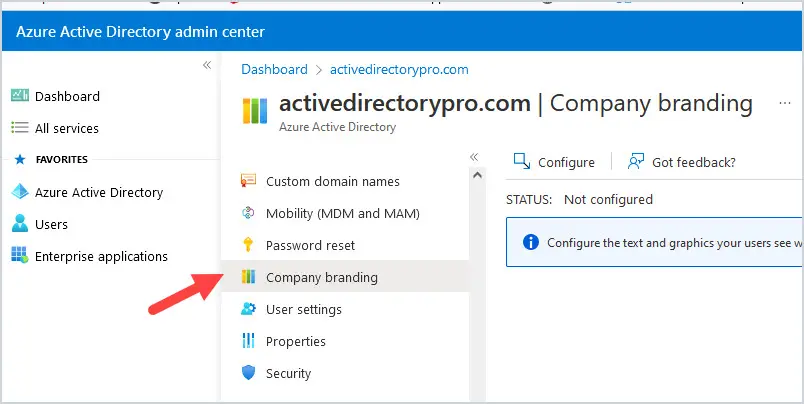Viewport: 804px width, 404px height.
Task: Open Enterprise applications in sidebar
Action: [102, 256]
